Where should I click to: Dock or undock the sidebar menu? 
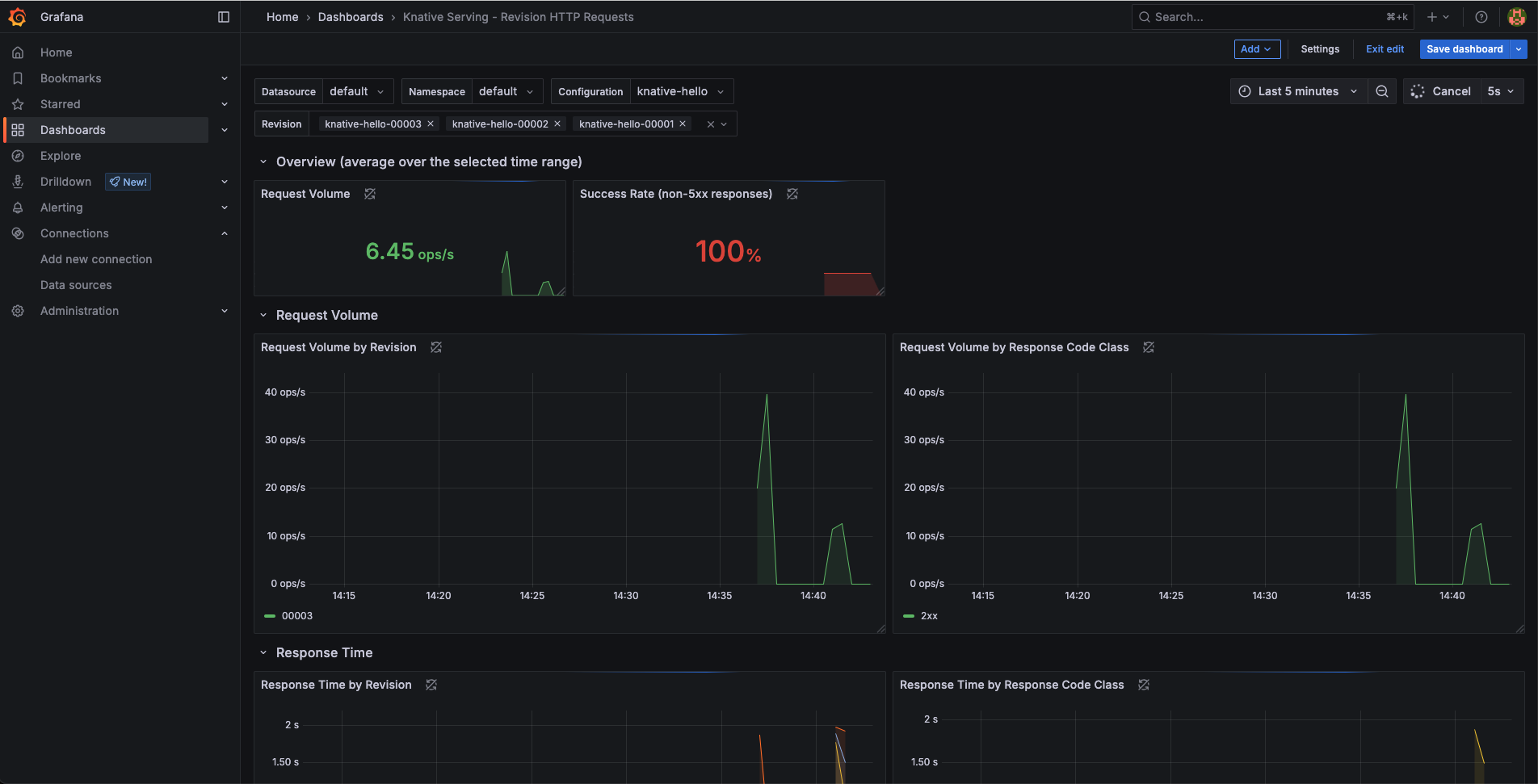[224, 17]
